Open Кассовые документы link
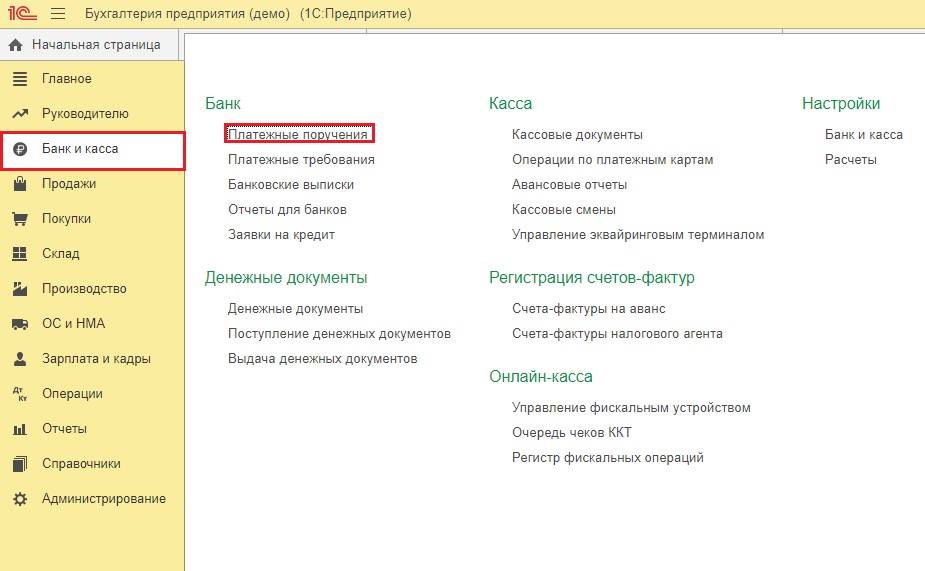This screenshot has width=925, height=571. coord(577,134)
